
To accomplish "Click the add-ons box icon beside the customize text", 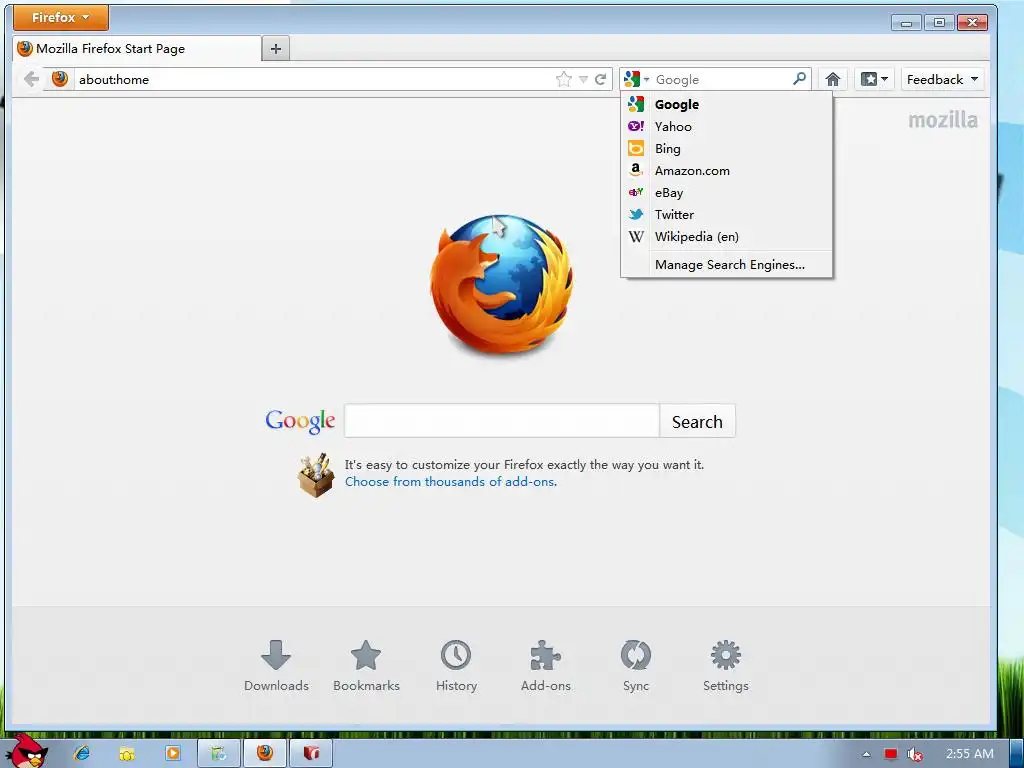I will 316,475.
